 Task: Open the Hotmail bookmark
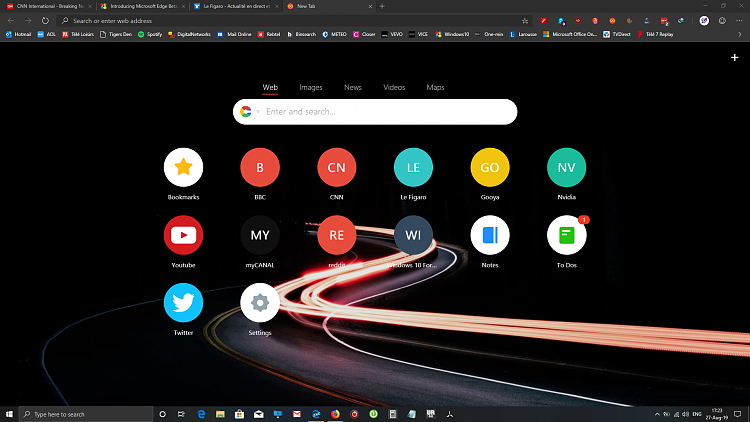(18, 34)
